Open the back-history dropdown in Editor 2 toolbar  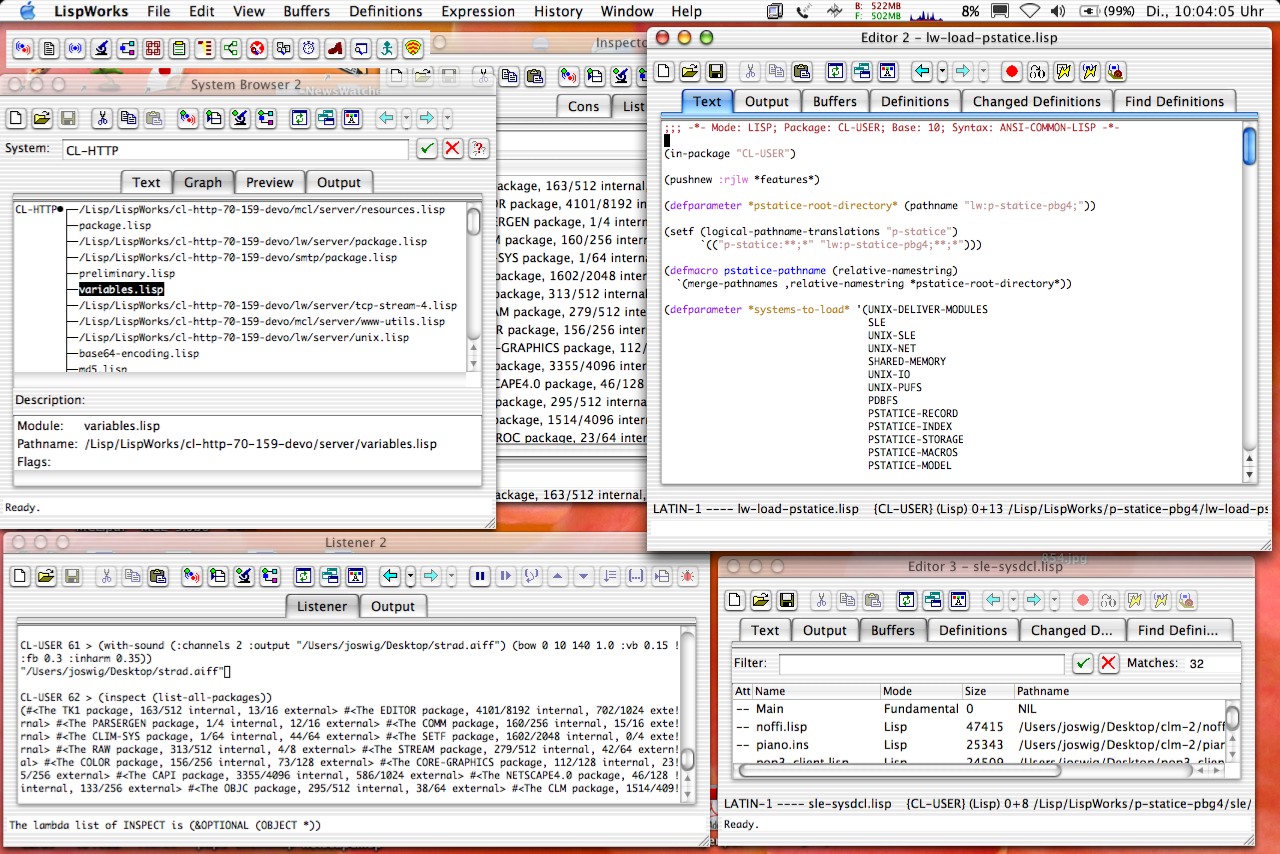click(942, 71)
